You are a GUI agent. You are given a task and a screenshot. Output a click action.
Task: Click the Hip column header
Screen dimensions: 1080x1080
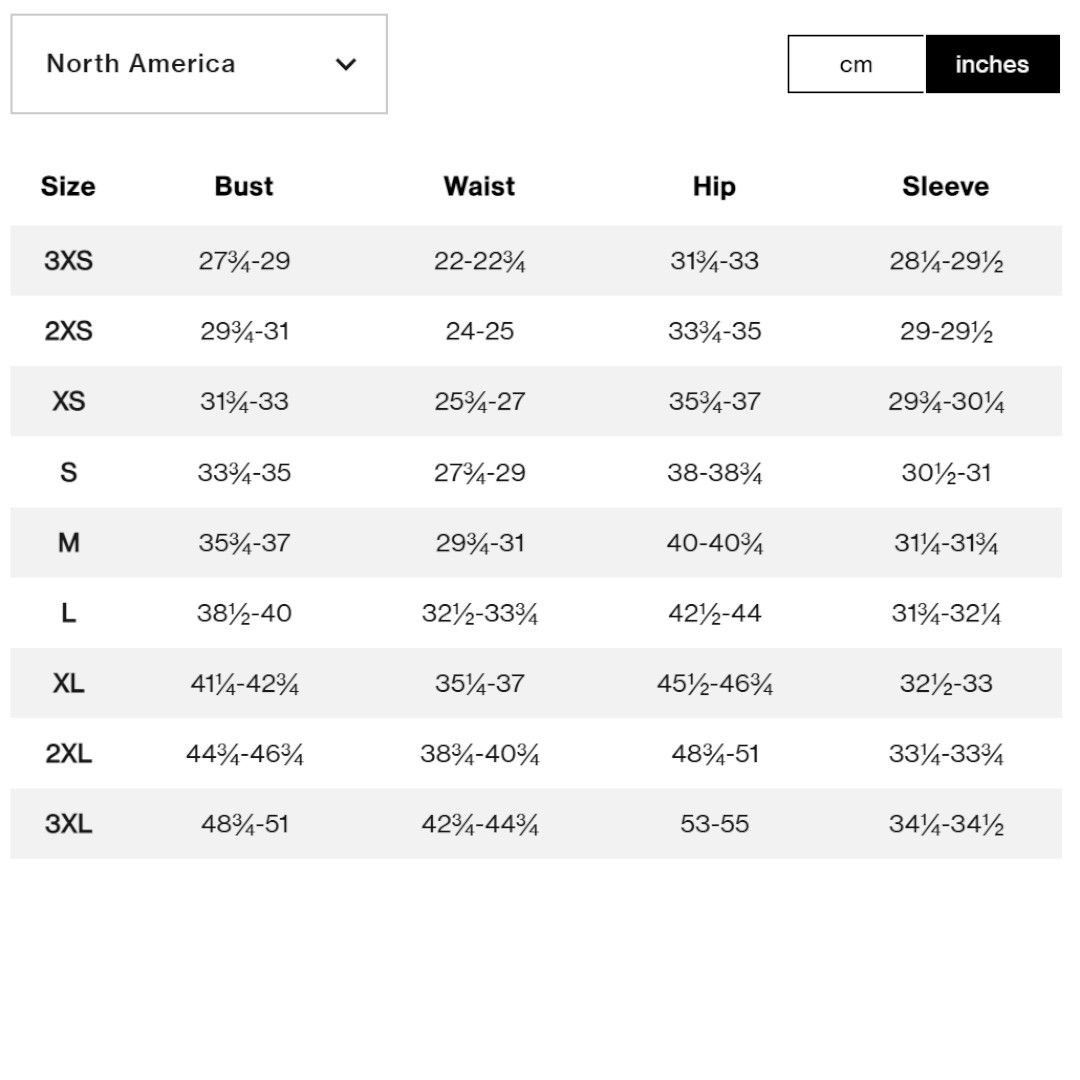pos(714,187)
